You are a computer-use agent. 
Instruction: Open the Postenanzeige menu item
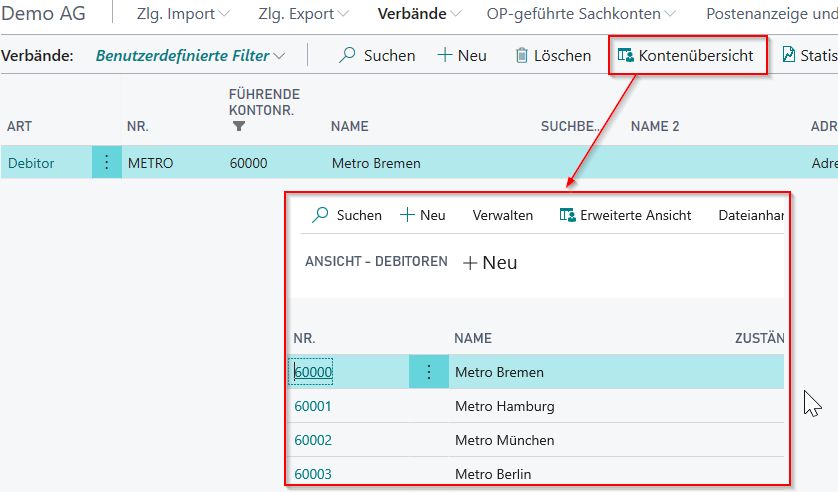772,14
